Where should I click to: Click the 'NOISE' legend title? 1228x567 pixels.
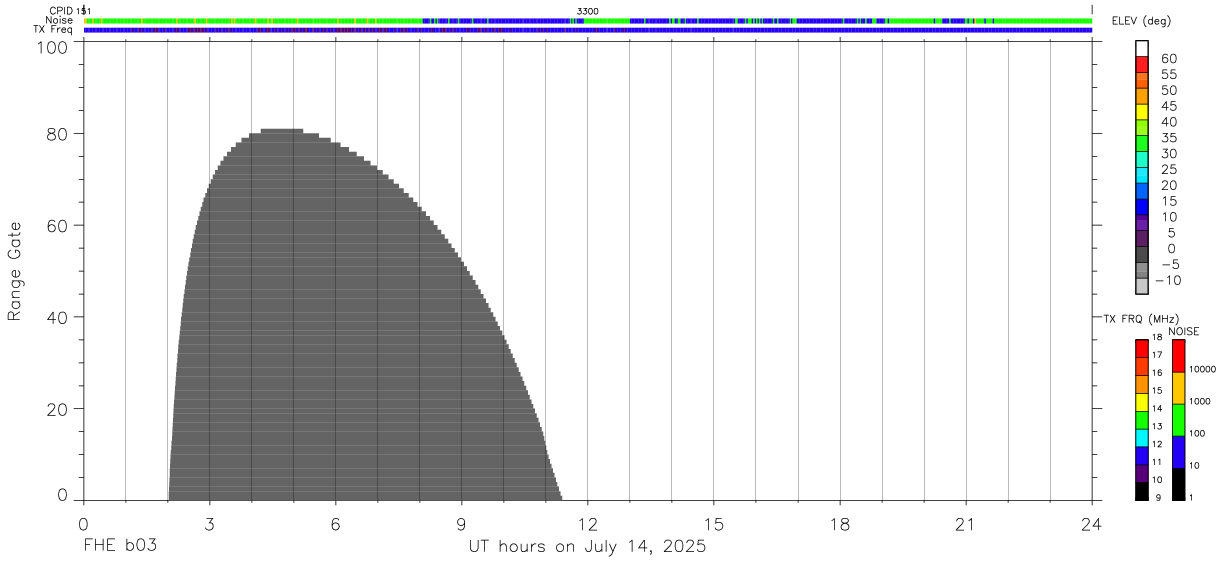1183,331
